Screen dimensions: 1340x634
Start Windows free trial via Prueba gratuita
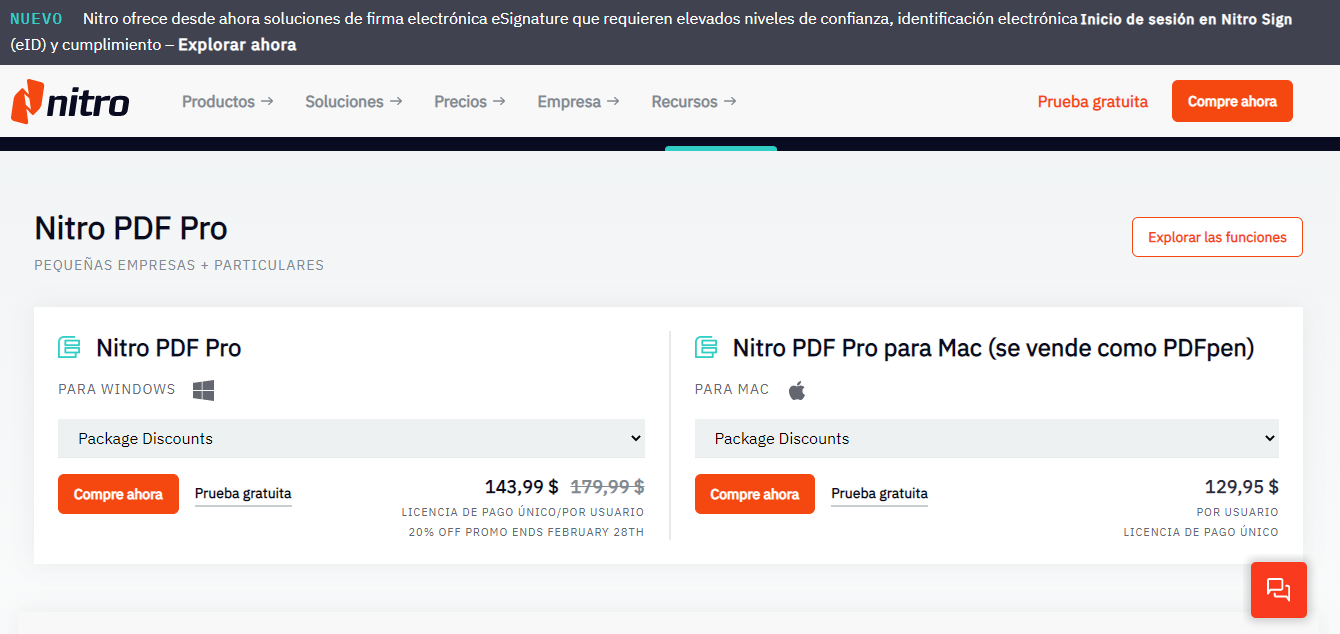point(243,494)
